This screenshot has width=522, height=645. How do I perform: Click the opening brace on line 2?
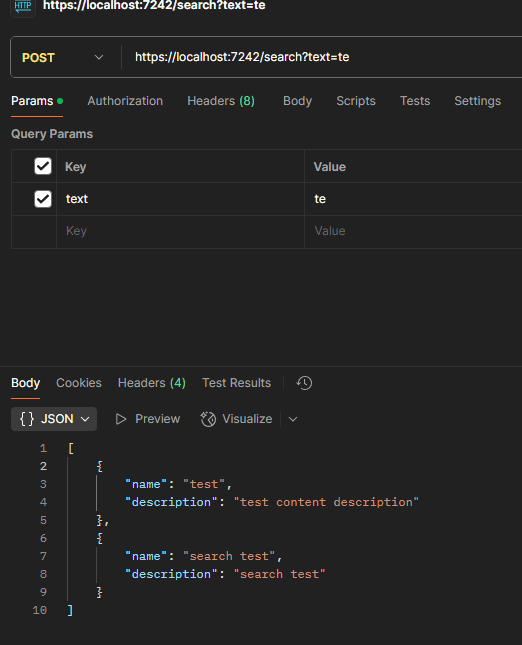point(100,466)
